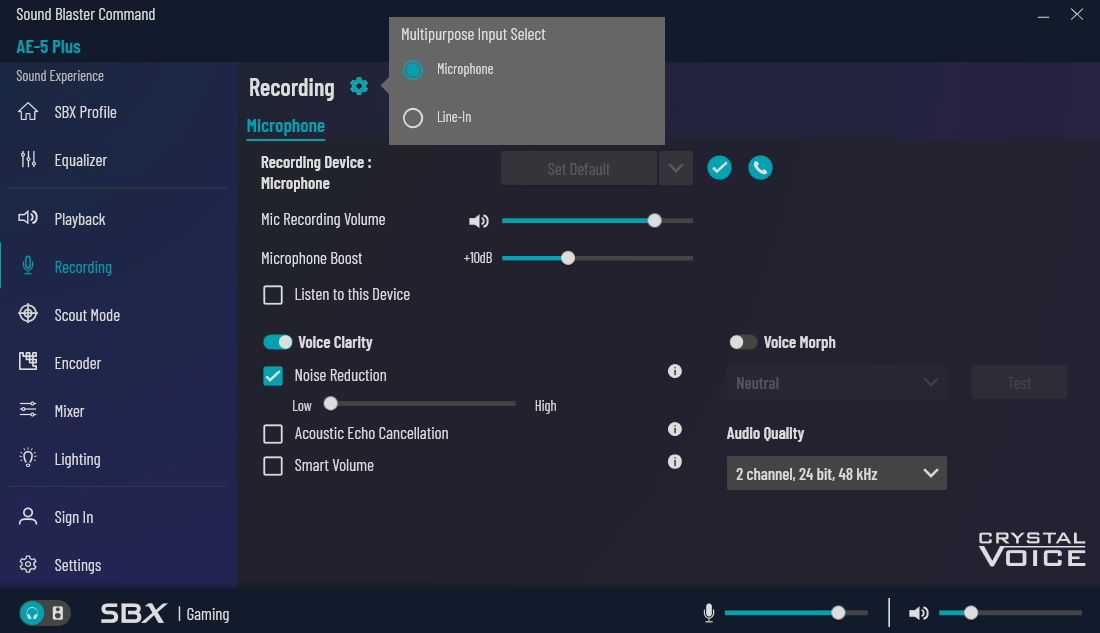The width and height of the screenshot is (1100, 633).
Task: Toggle the headphone/speaker output switch
Action: [44, 613]
